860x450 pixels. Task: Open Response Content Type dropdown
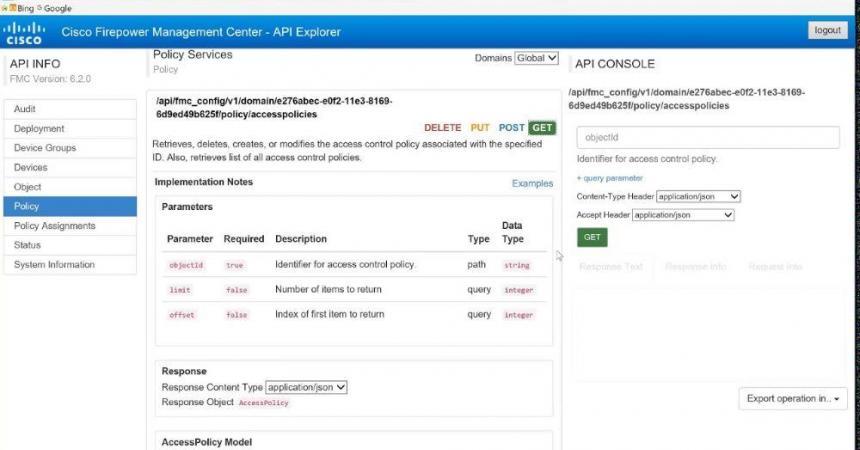[306, 387]
